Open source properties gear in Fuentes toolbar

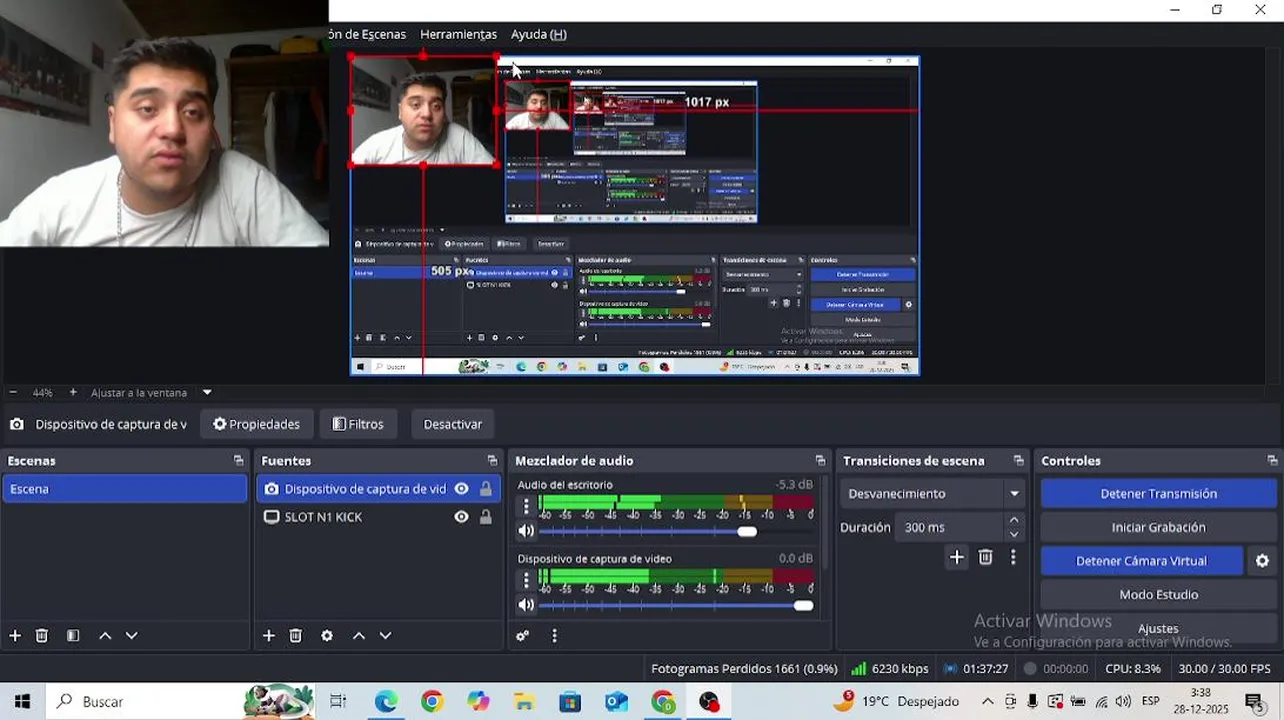327,636
